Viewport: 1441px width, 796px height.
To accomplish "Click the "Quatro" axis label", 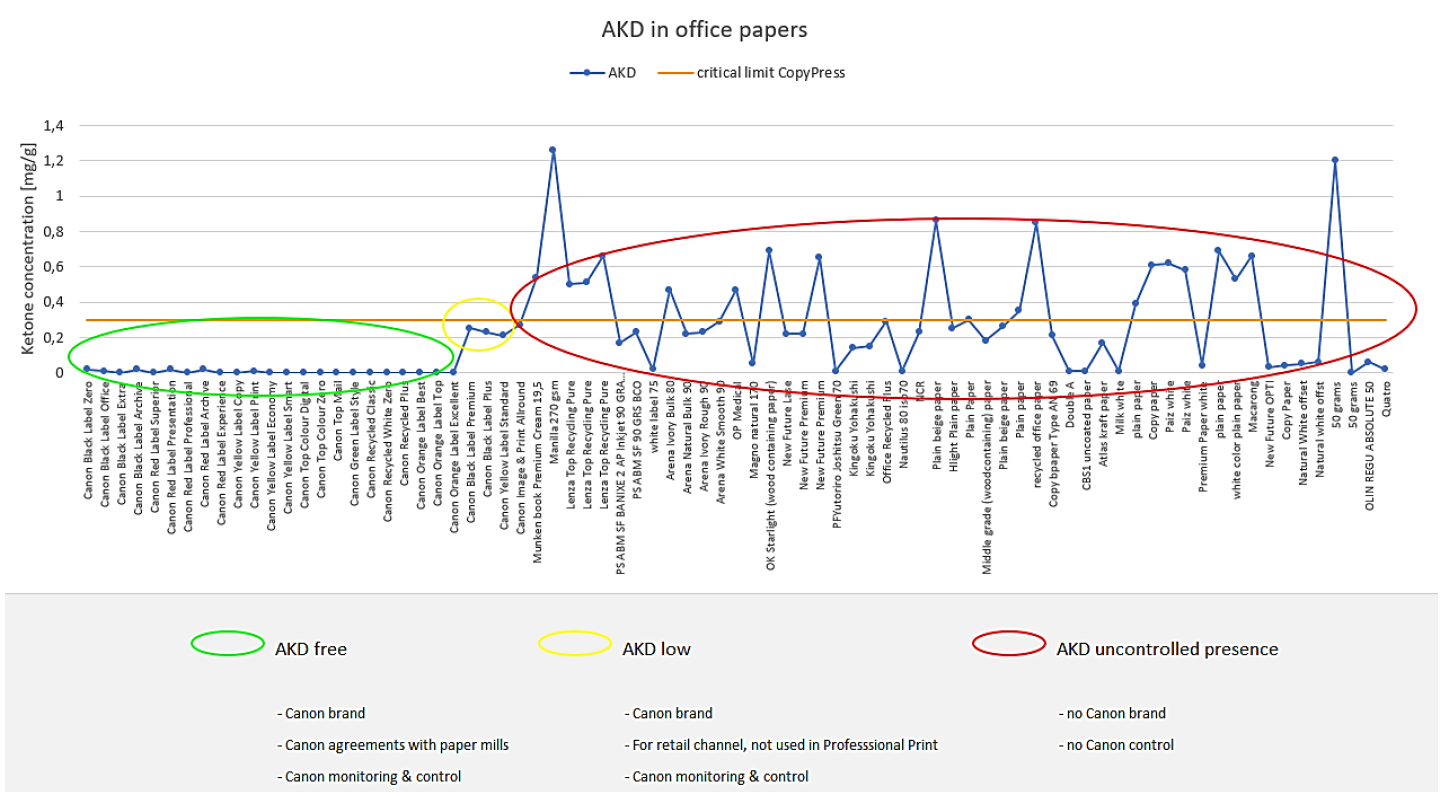I will [1385, 398].
